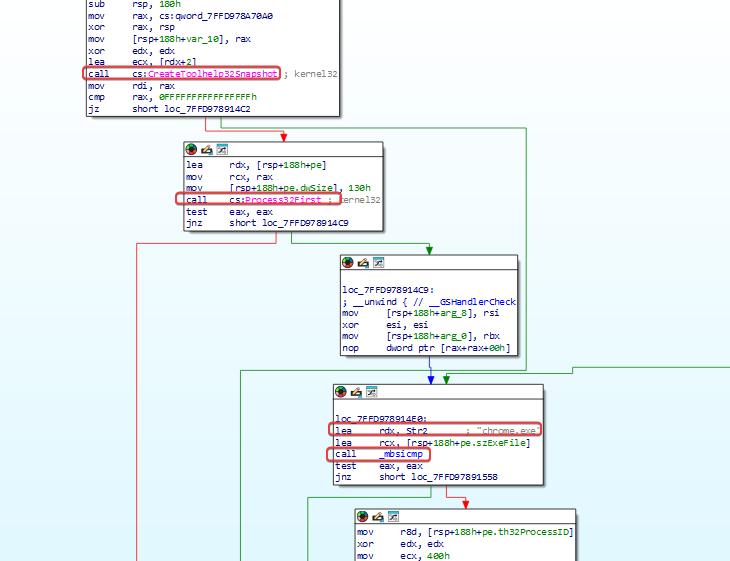730x561 pixels.
Task: Click edit-comment pencil icon in Process32First block
Action: click(207, 149)
